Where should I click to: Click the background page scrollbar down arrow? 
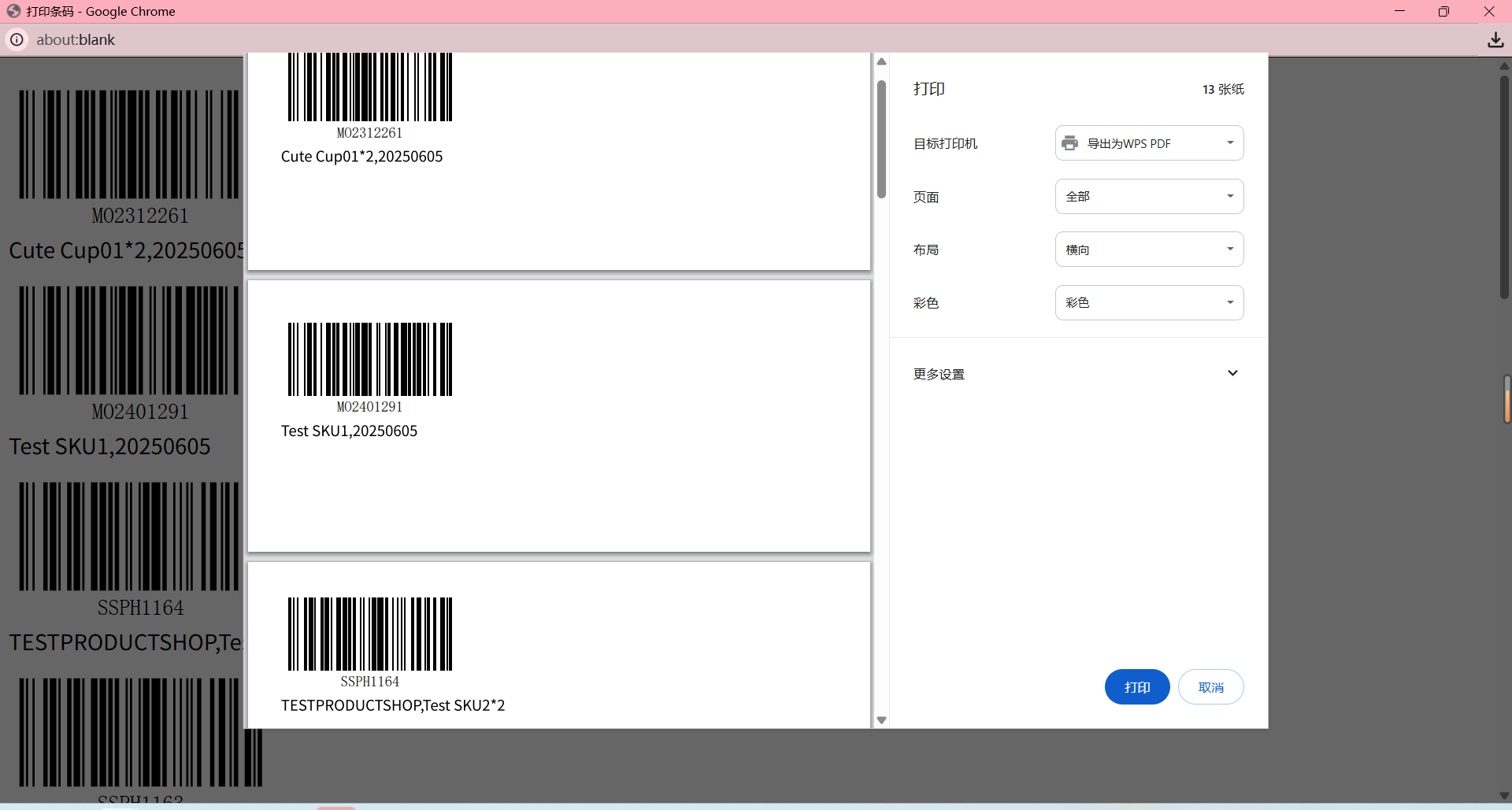pos(1504,796)
